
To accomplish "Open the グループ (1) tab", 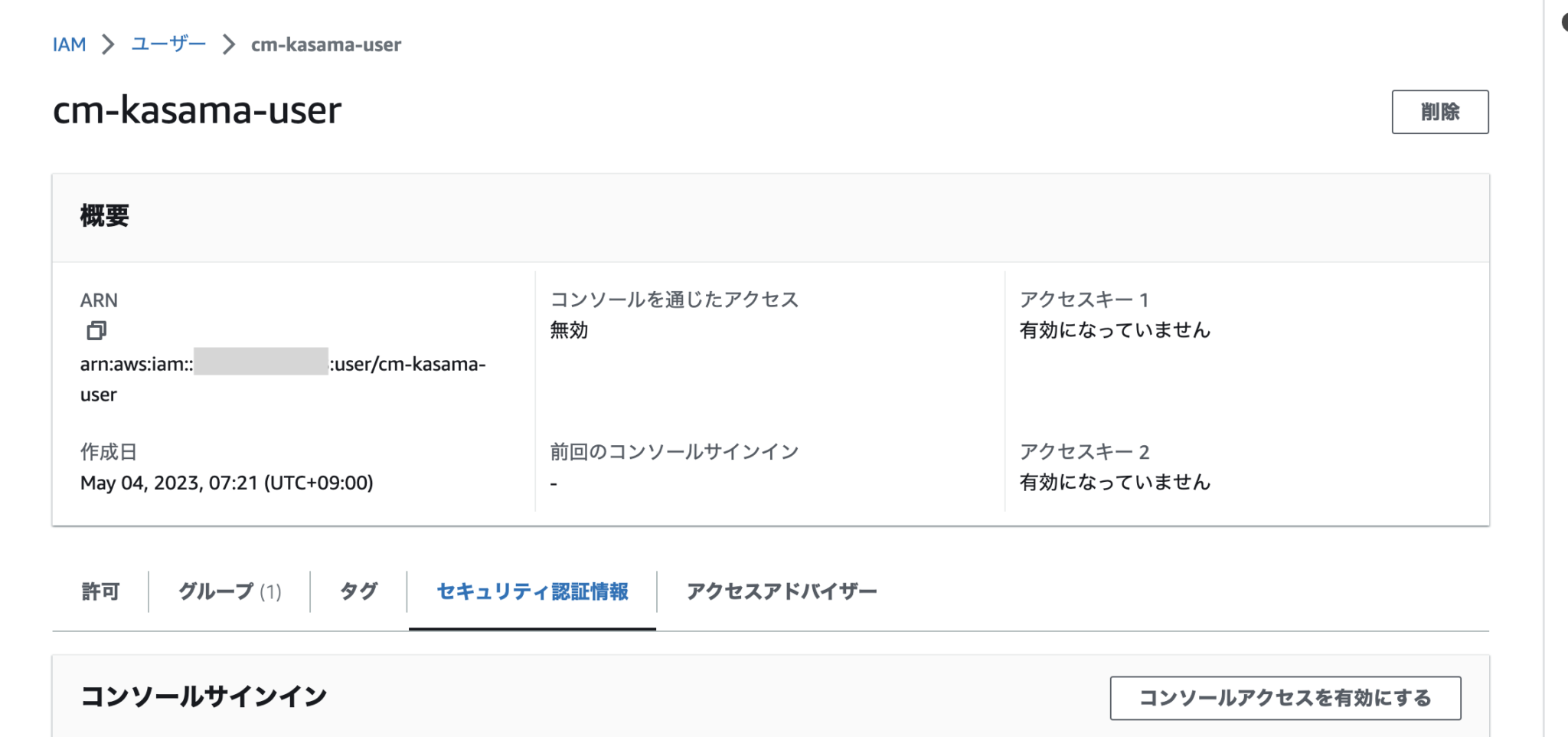I will tap(230, 591).
